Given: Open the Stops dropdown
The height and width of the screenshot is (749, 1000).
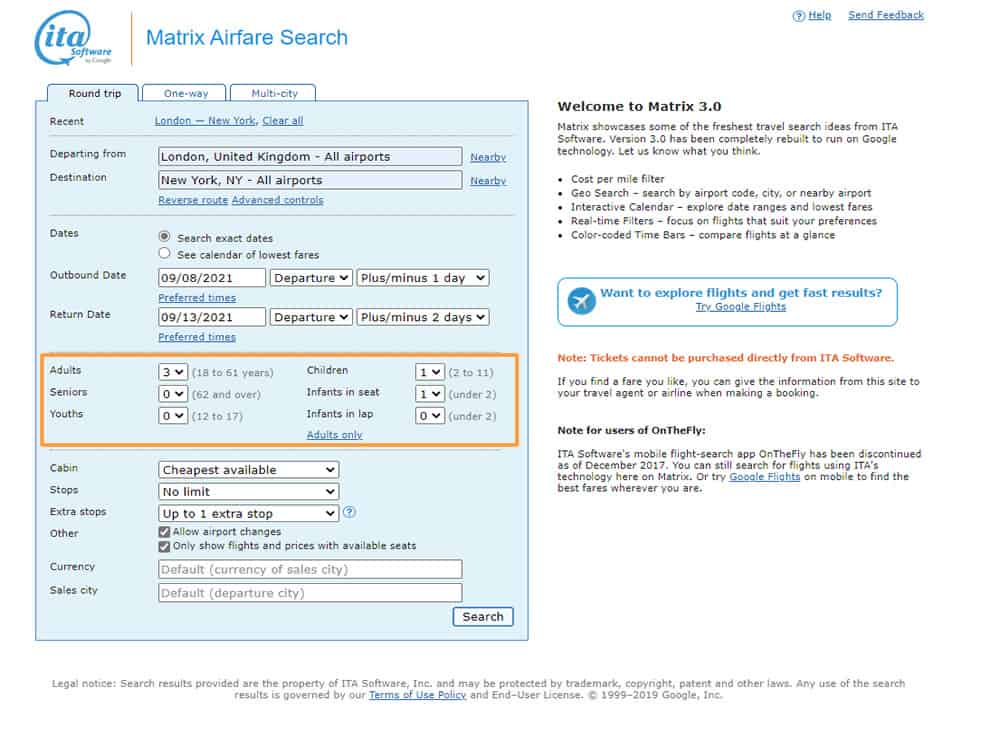Looking at the screenshot, I should coord(249,492).
